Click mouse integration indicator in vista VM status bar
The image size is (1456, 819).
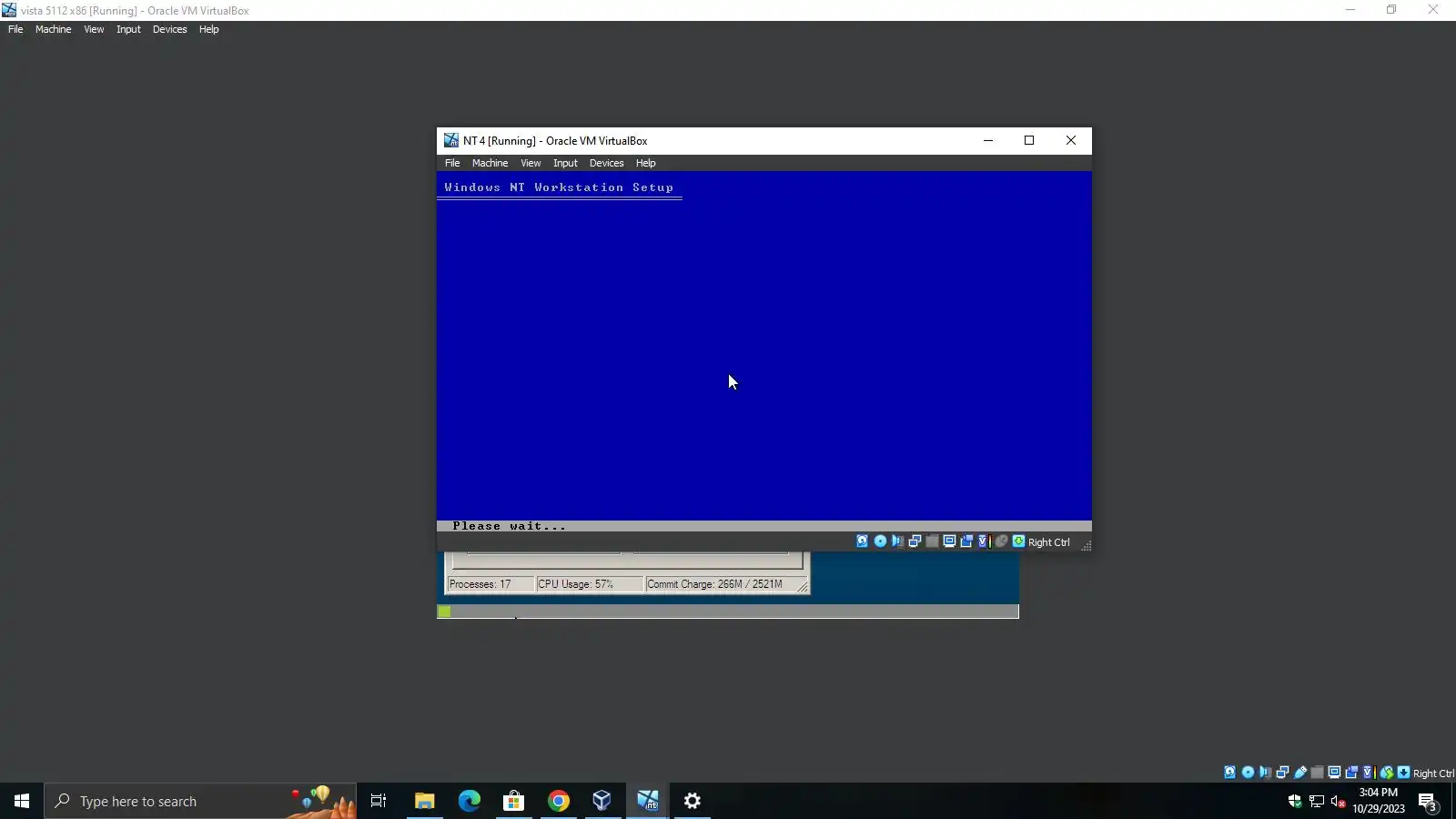tap(1386, 773)
